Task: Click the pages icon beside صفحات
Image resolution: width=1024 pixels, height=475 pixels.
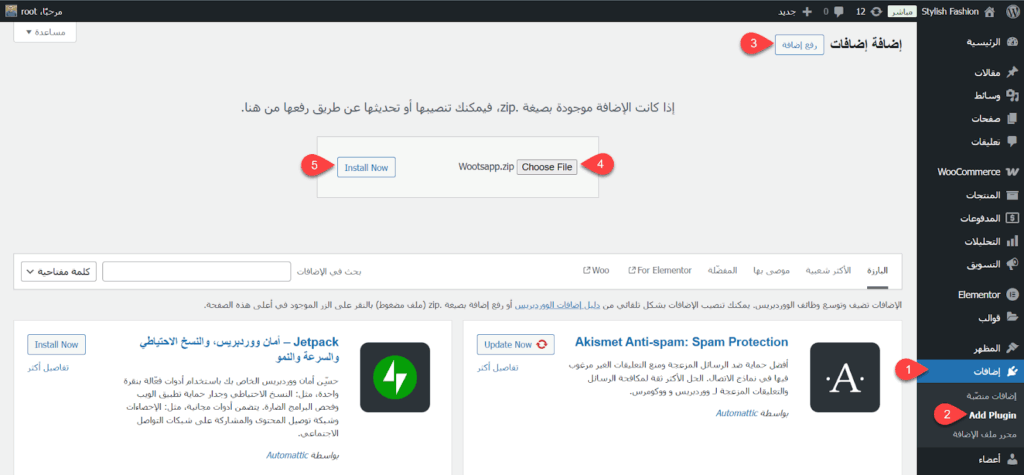Action: 1012,119
